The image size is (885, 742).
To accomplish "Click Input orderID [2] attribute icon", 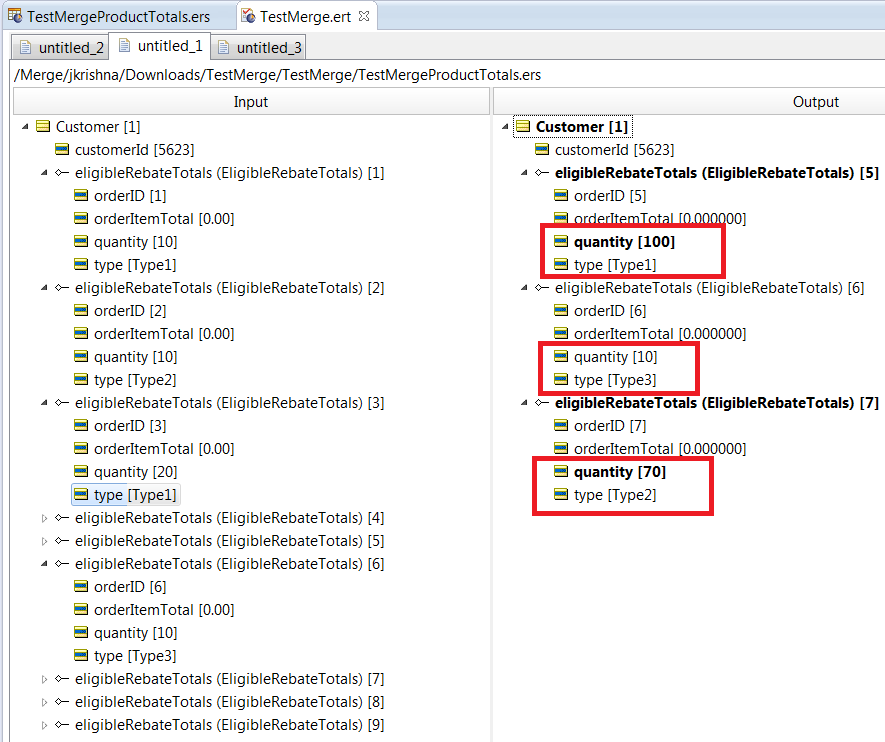I will click(x=81, y=310).
